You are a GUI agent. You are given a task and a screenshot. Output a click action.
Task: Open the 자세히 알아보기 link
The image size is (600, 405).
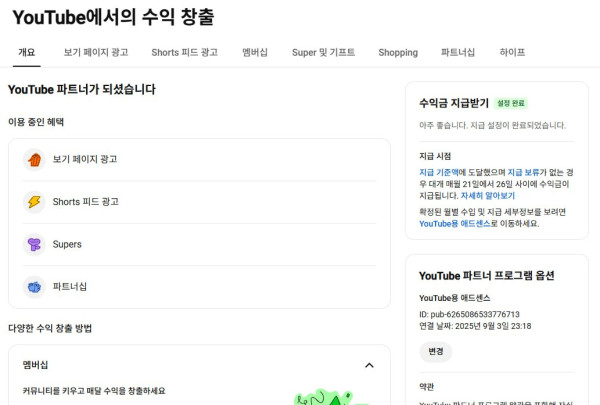click(488, 196)
